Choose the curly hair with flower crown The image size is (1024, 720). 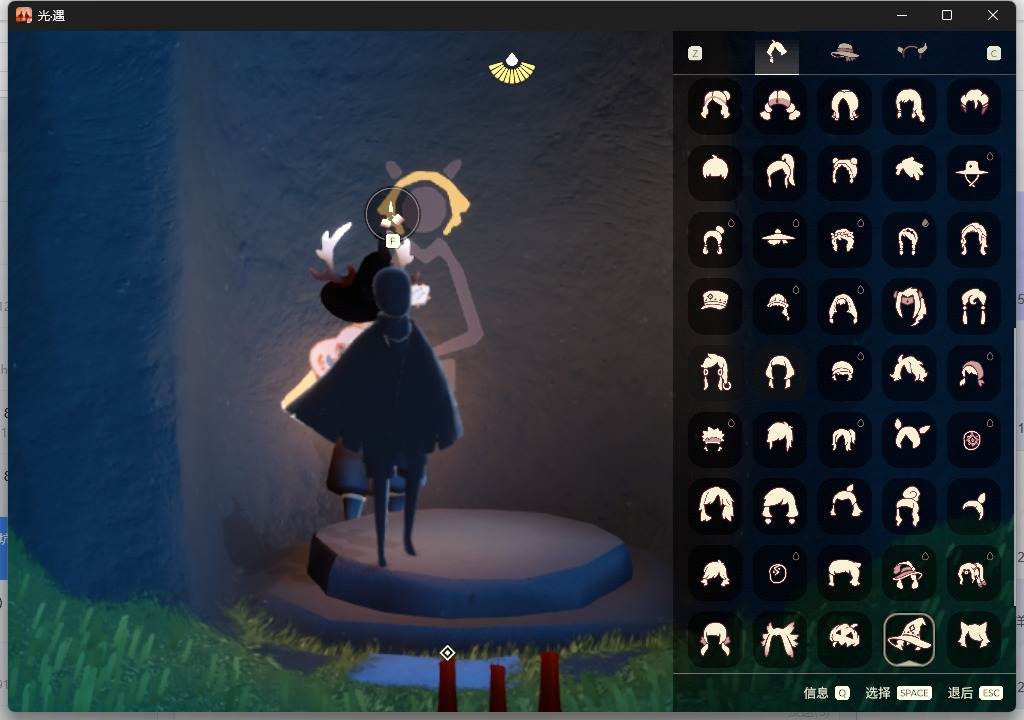844,239
